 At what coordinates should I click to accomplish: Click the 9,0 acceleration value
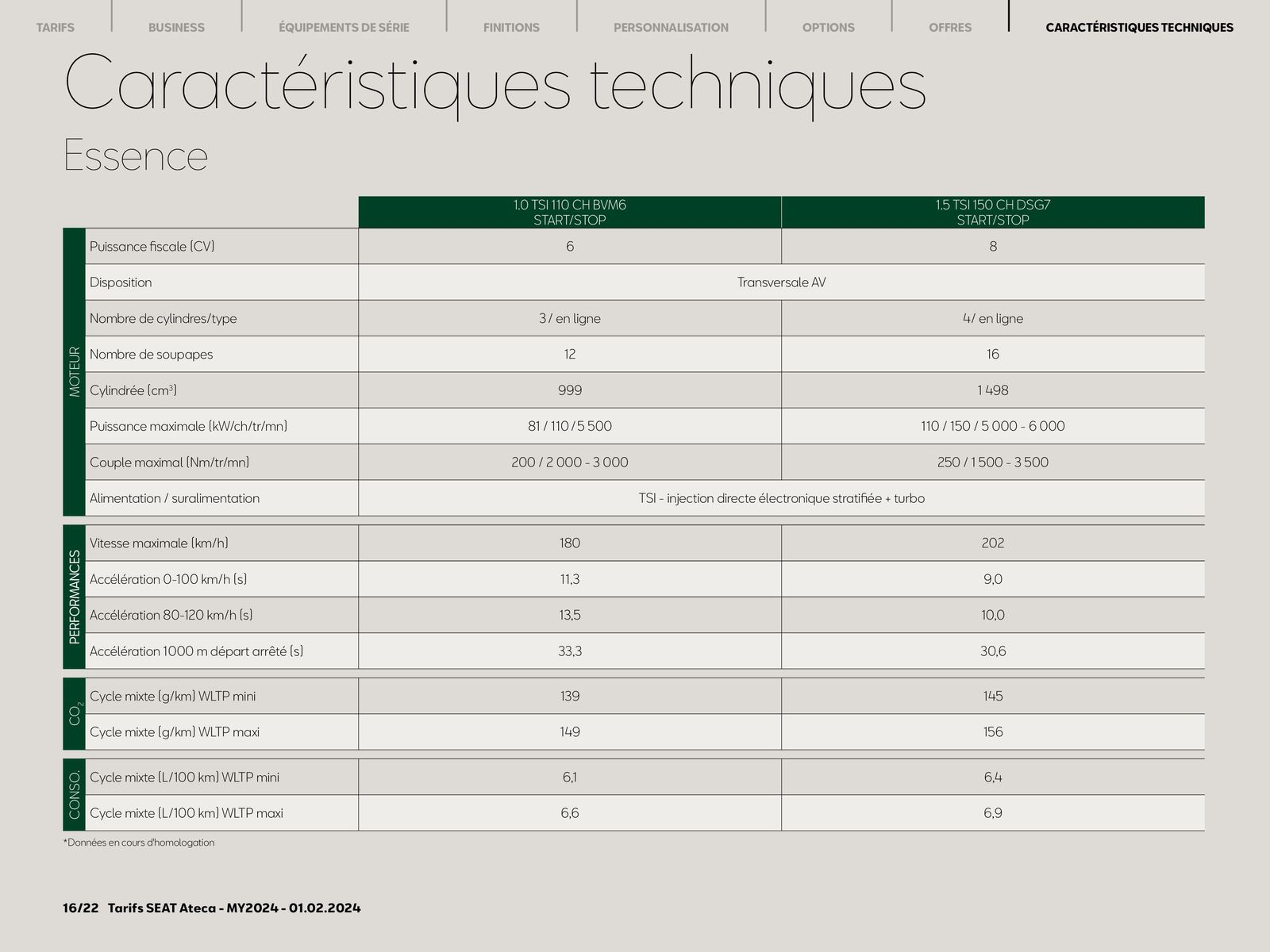[x=993, y=579]
